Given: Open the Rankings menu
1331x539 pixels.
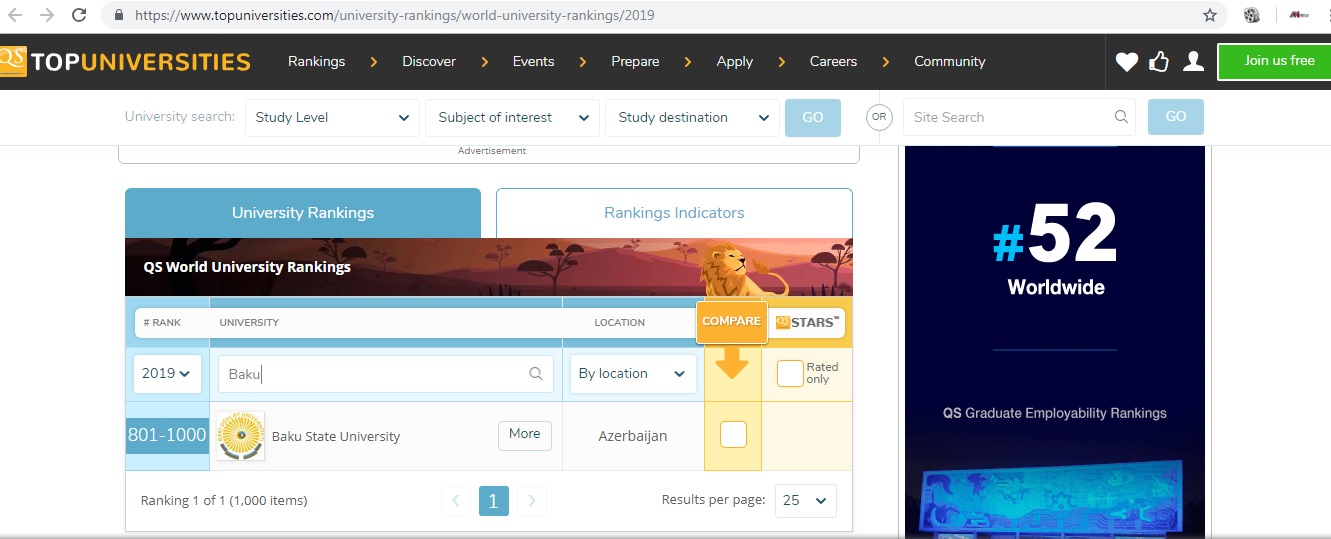Looking at the screenshot, I should tap(316, 61).
